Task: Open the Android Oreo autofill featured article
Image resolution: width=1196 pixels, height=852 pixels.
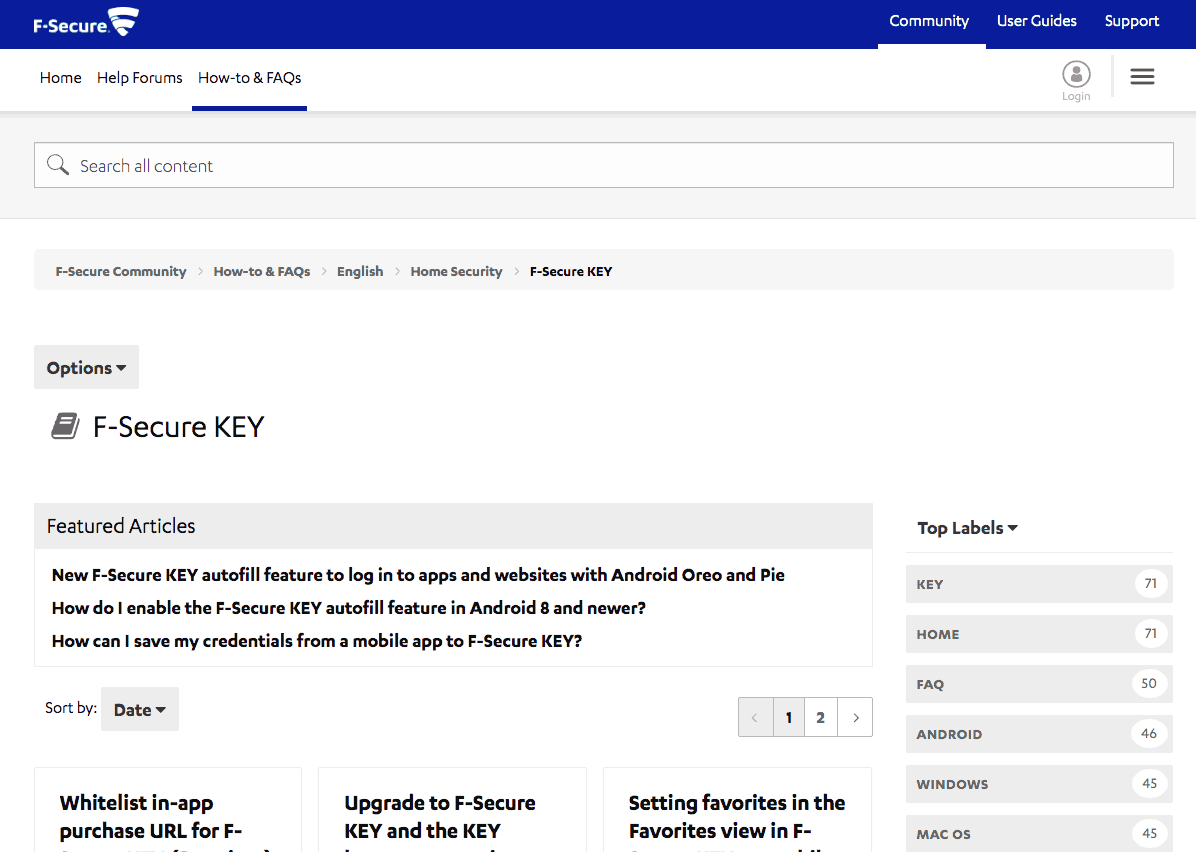Action: (x=418, y=575)
